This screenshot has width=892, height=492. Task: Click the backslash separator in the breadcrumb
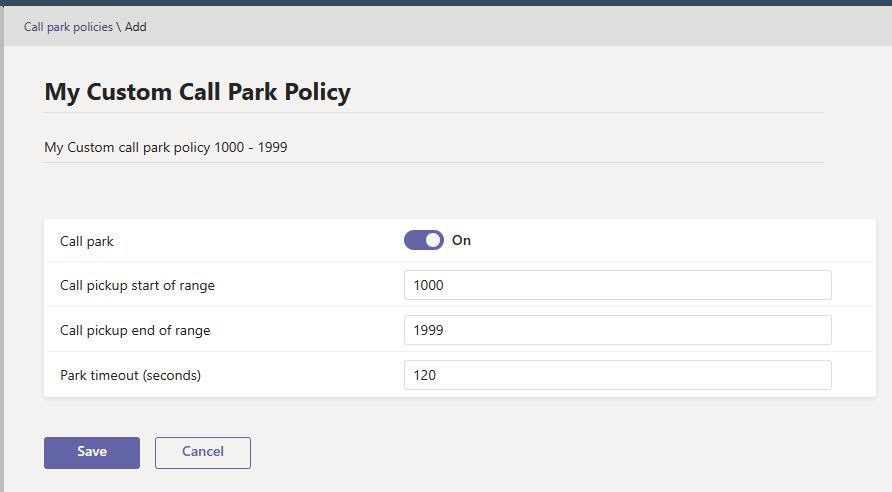pyautogui.click(x=119, y=27)
